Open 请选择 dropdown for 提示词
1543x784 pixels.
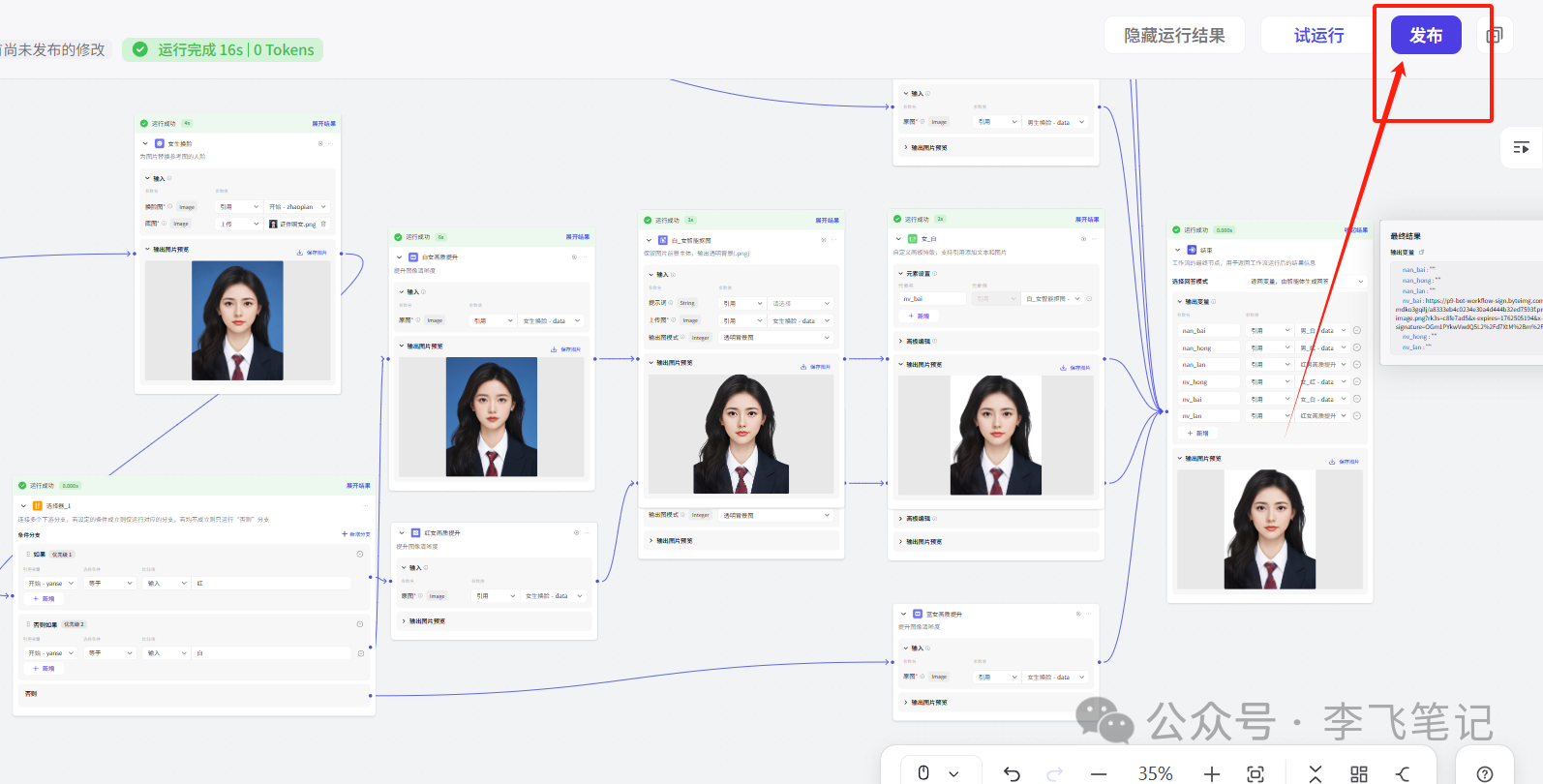coord(801,304)
